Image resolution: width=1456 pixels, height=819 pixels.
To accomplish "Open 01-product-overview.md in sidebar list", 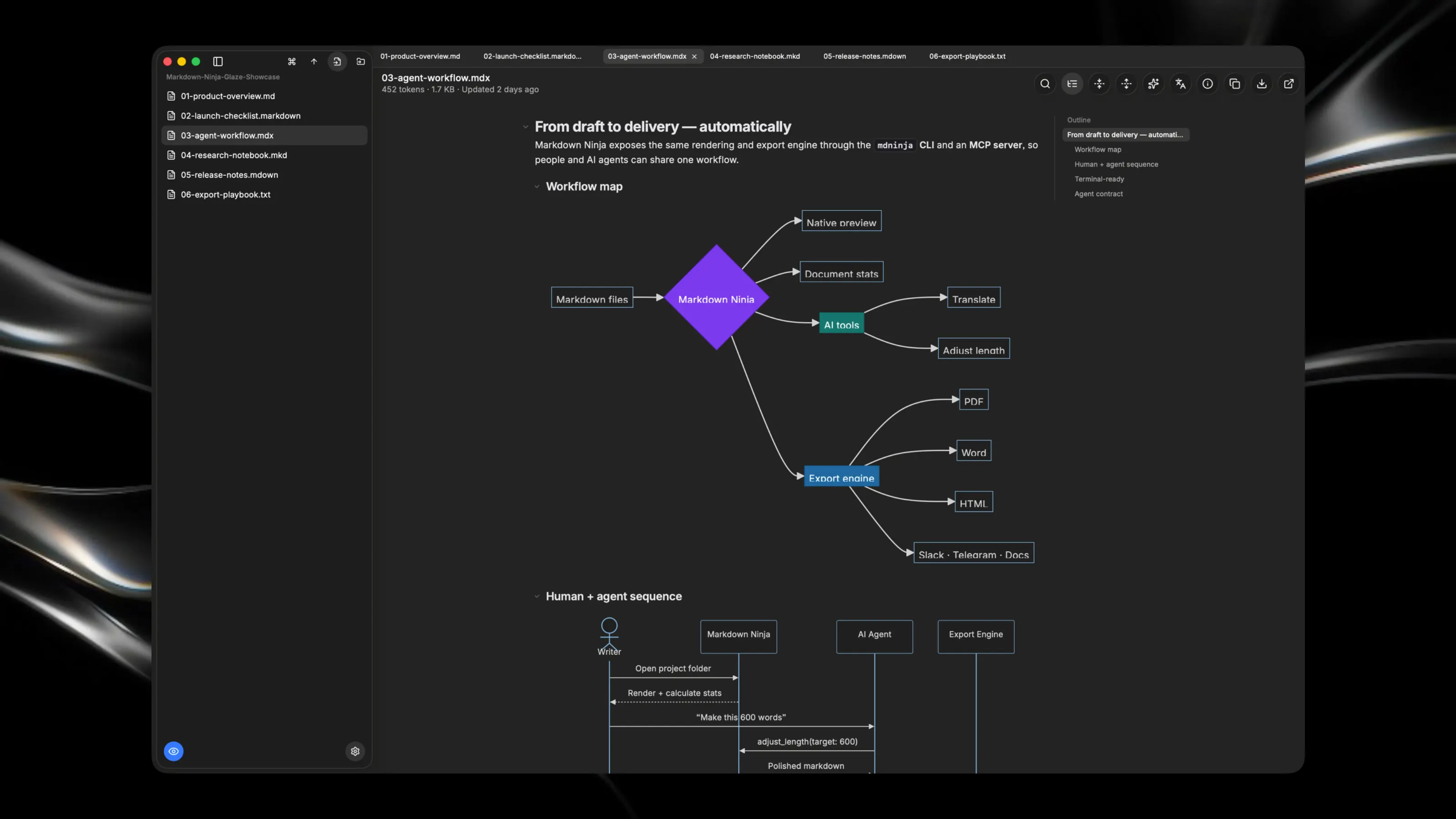I will 264,96.
